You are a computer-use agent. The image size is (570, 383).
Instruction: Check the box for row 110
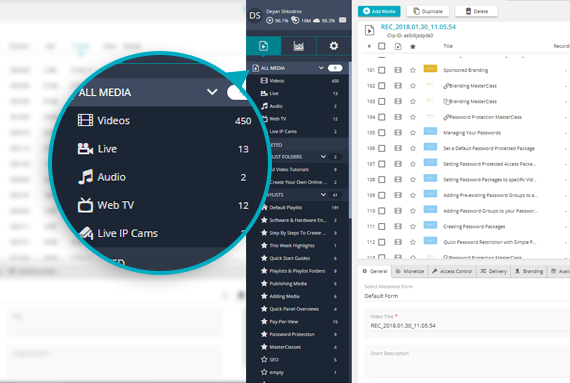coord(382,211)
